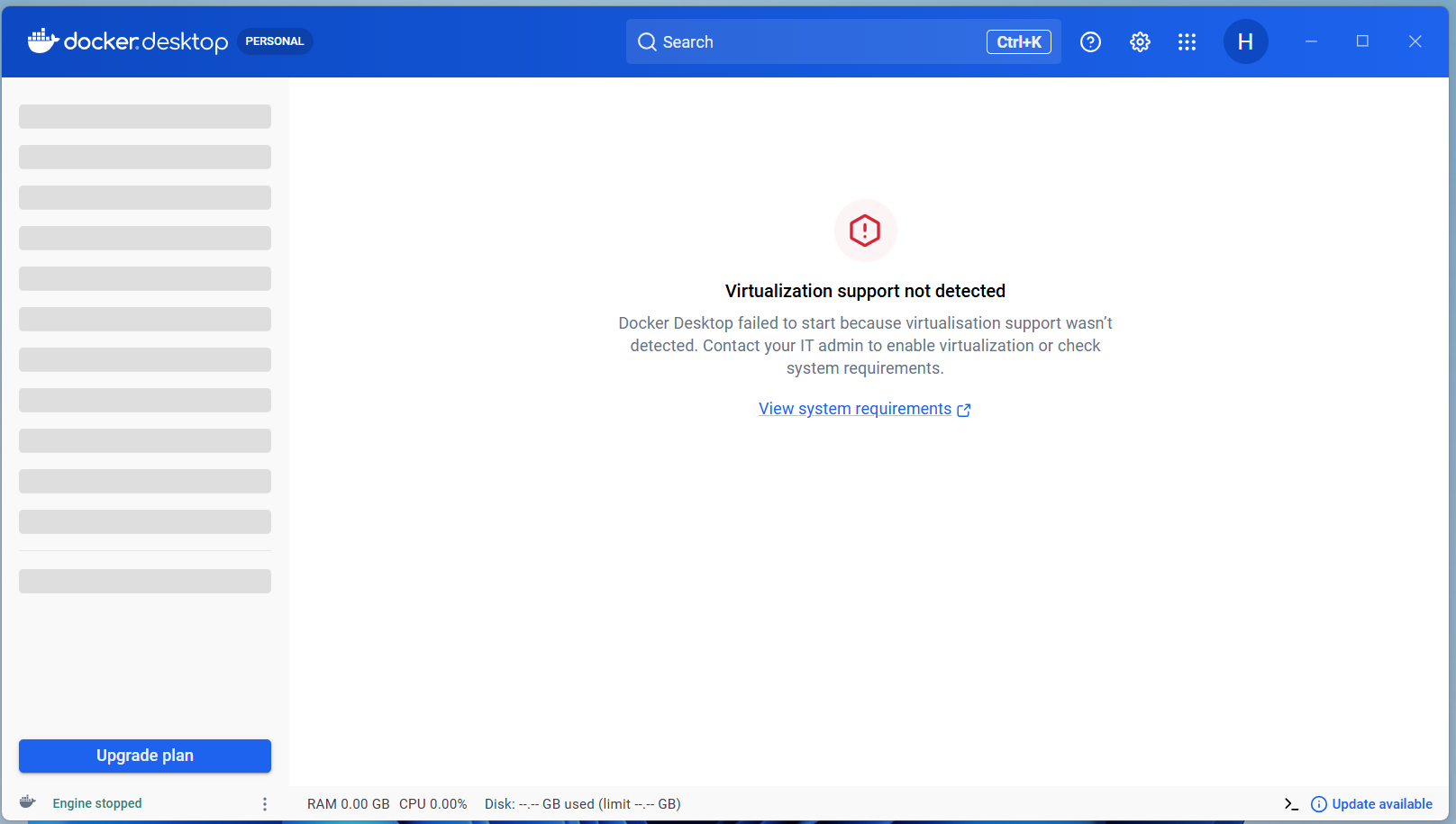Open the apps grid menu
The width and height of the screenshot is (1456, 824).
(1188, 42)
